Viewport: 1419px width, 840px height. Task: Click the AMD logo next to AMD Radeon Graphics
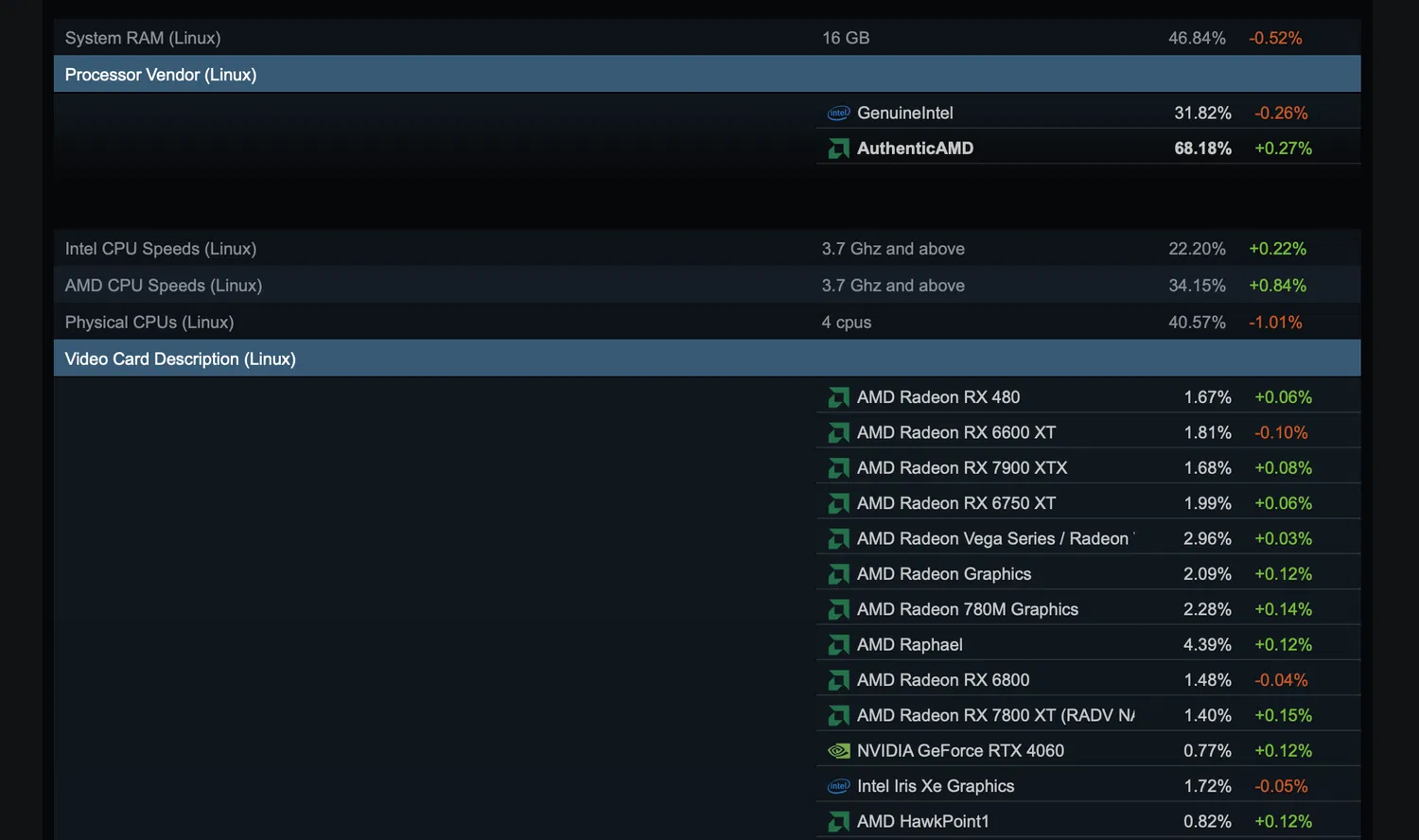[x=838, y=574]
